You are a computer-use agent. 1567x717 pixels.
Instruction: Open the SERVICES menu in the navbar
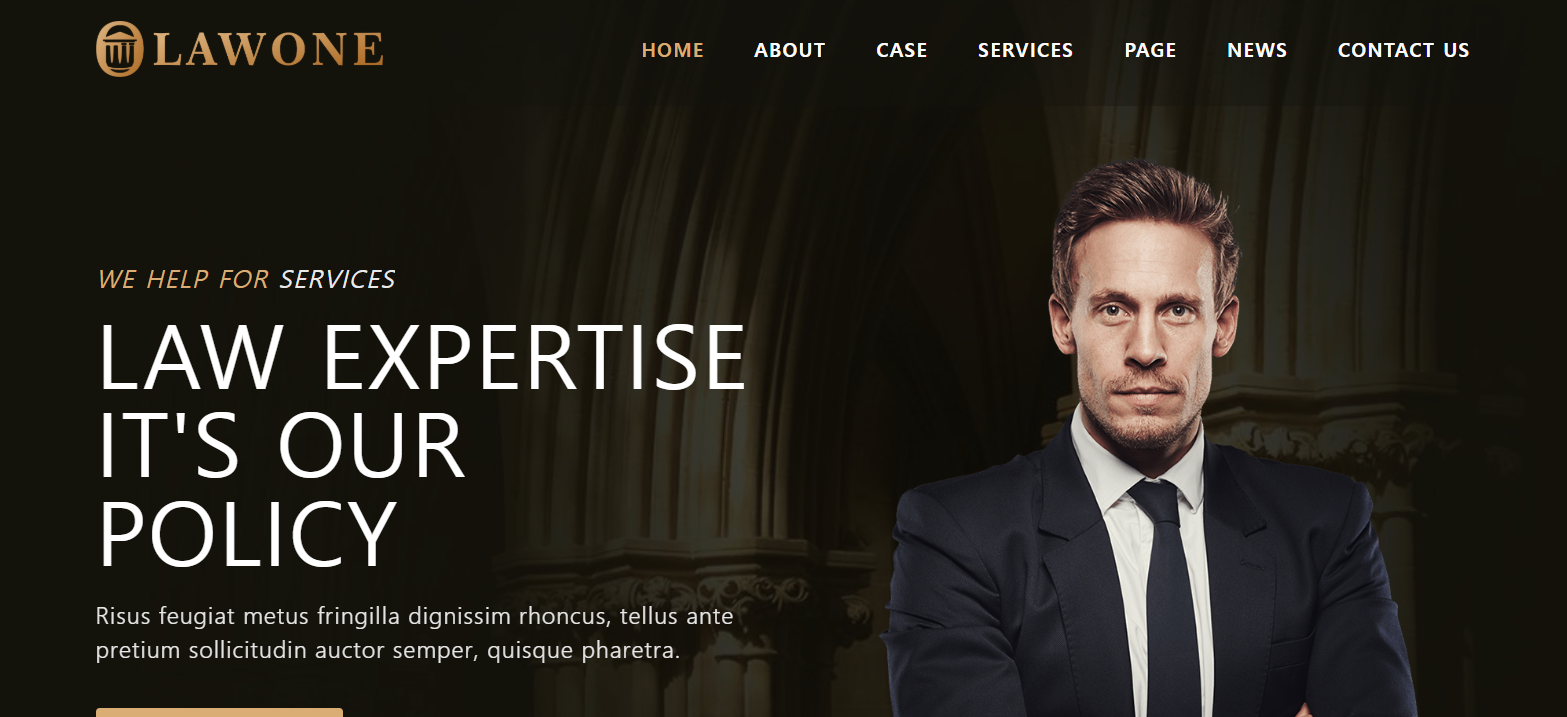click(1025, 50)
